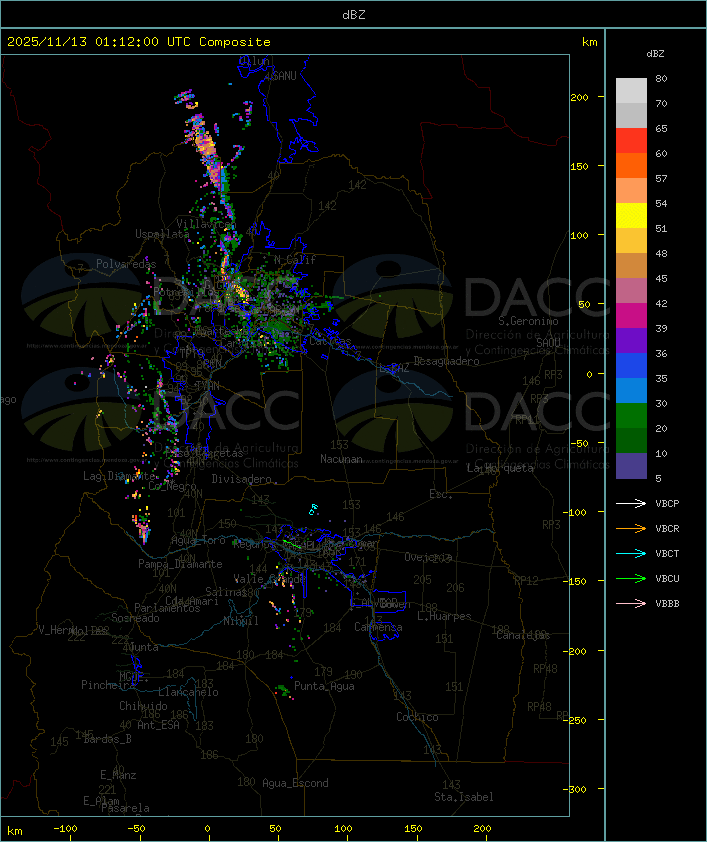Click the 45 value on the color scale

(x=661, y=278)
